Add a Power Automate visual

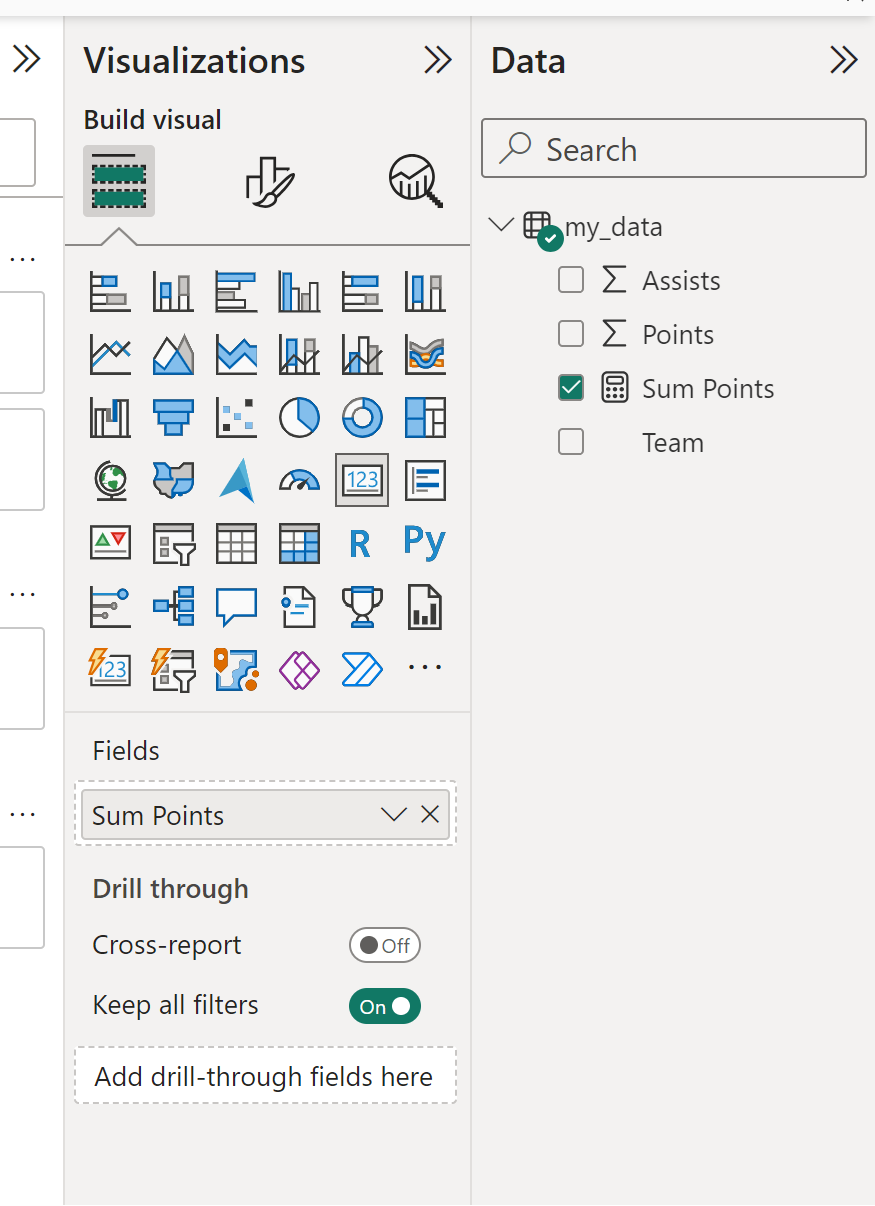(x=362, y=669)
